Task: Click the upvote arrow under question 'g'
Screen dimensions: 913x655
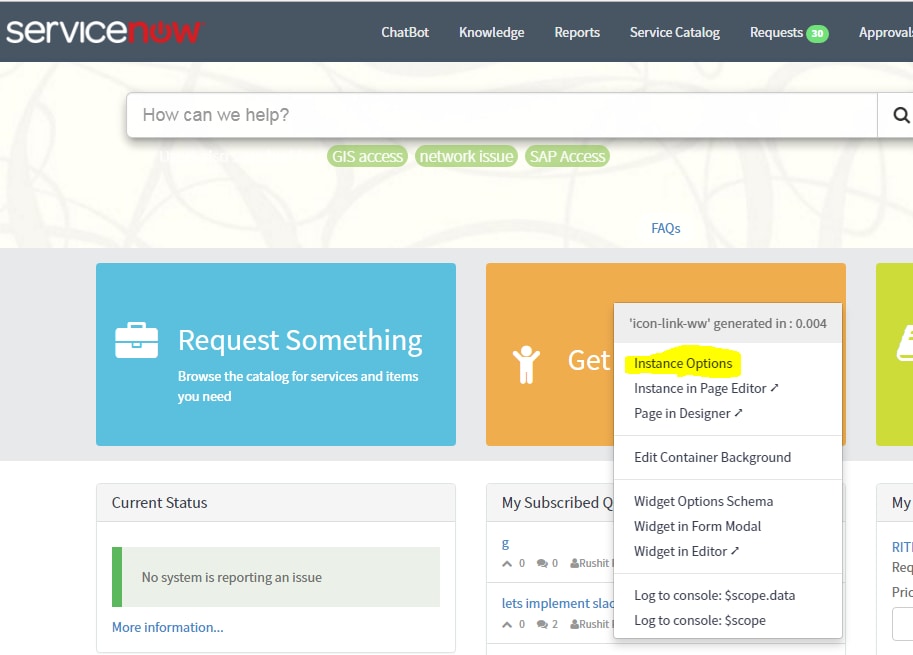Action: (507, 563)
